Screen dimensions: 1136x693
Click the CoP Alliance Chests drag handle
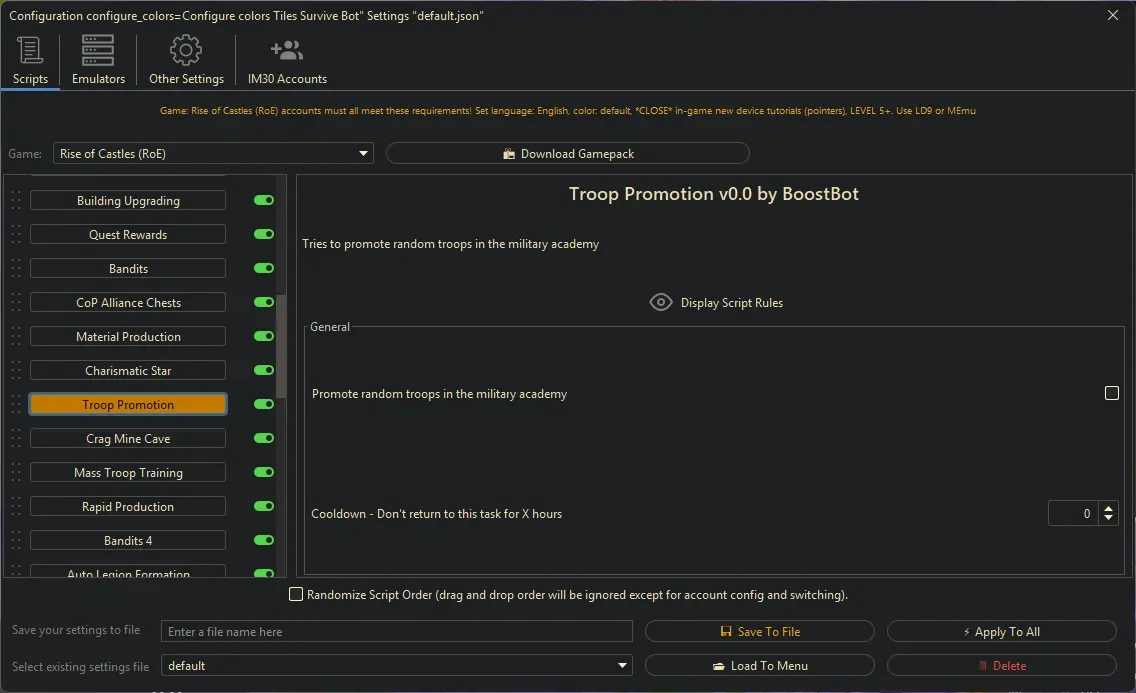coord(16,303)
